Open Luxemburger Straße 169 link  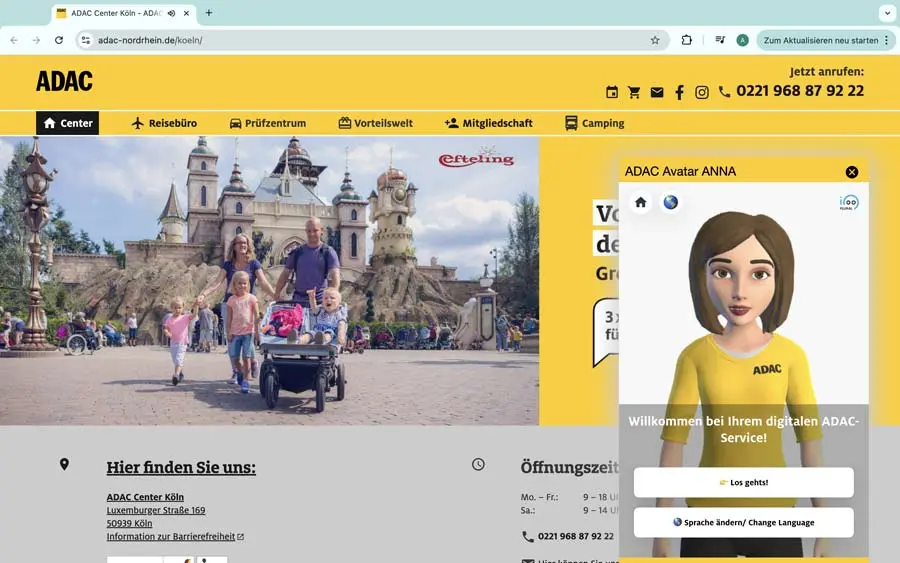[x=156, y=510]
